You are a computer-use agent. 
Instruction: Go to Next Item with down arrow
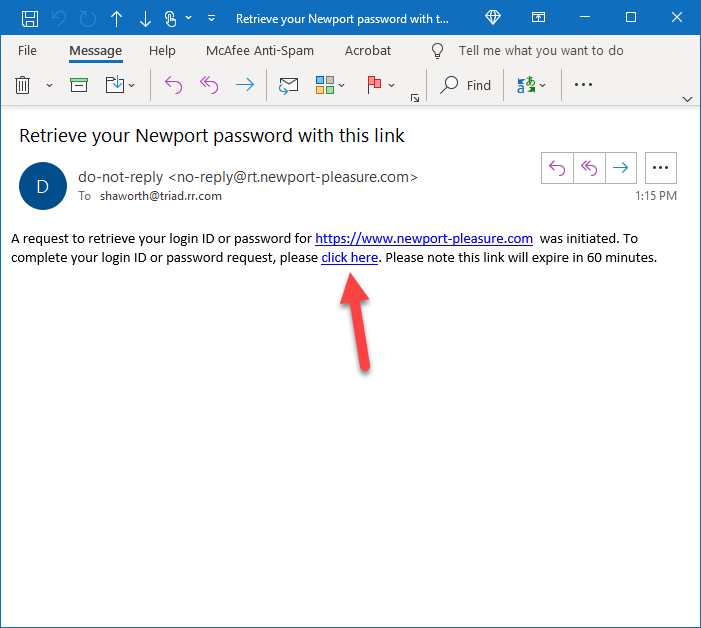[x=145, y=19]
